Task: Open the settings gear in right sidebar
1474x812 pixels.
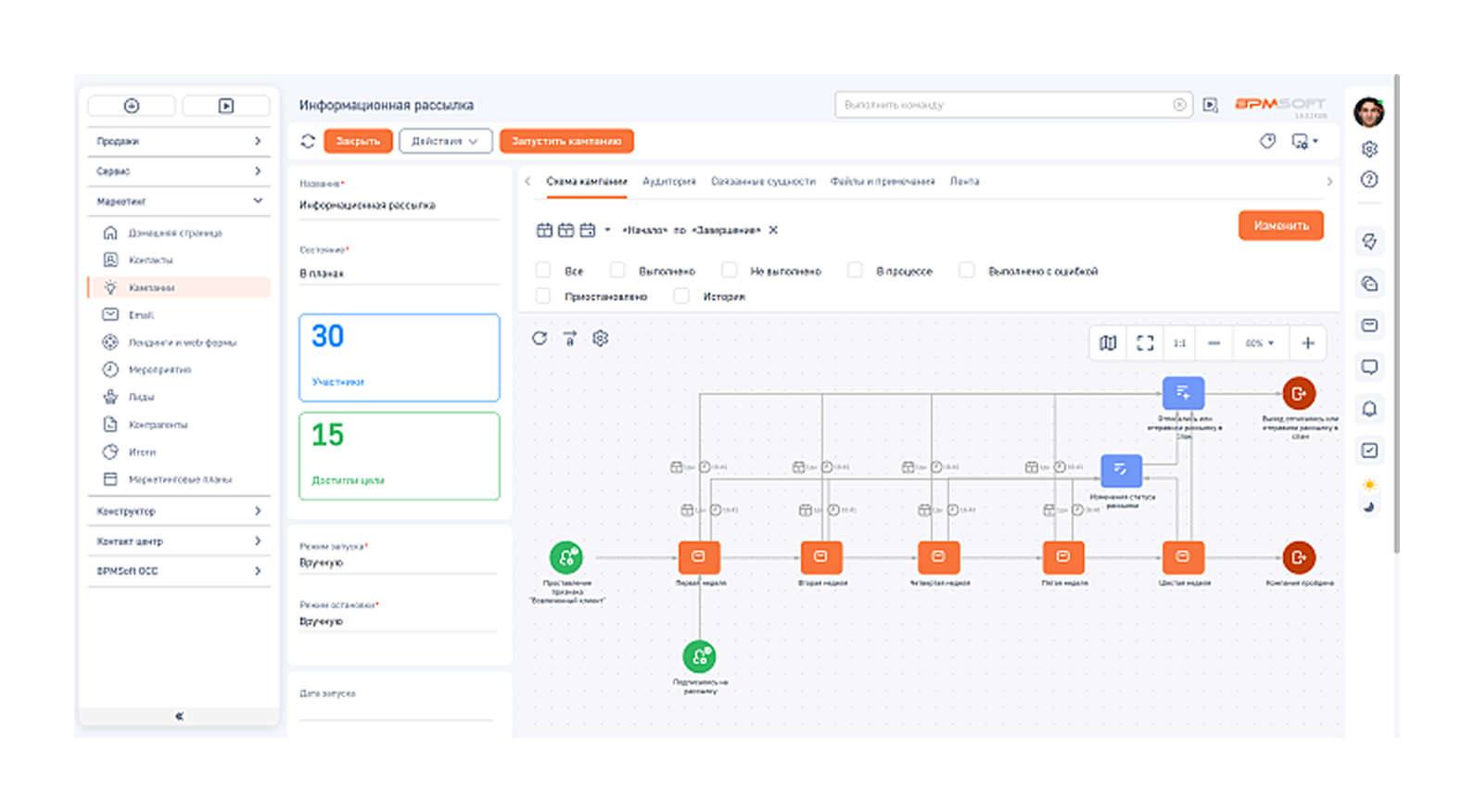Action: (1369, 149)
